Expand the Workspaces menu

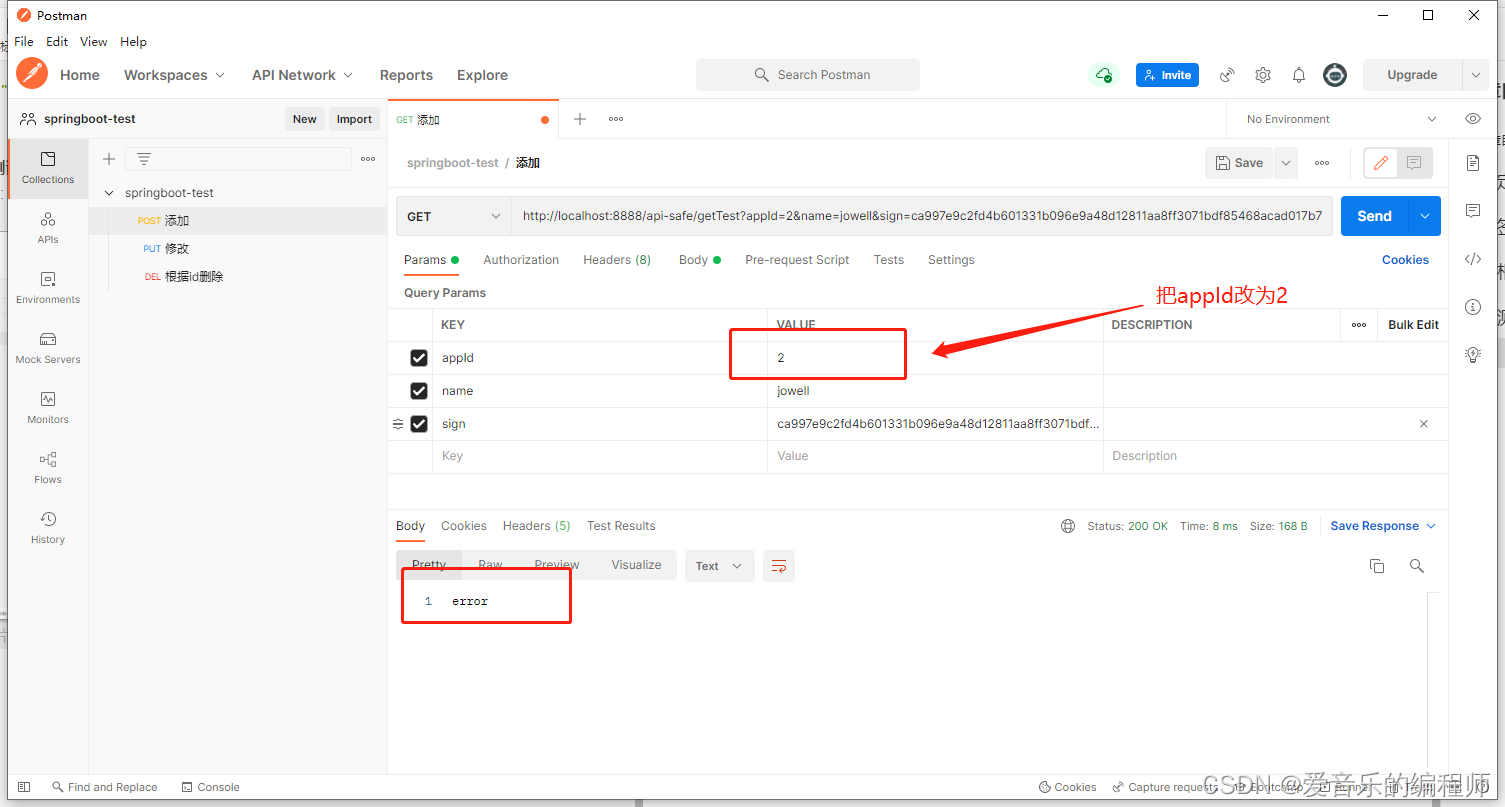coord(175,75)
